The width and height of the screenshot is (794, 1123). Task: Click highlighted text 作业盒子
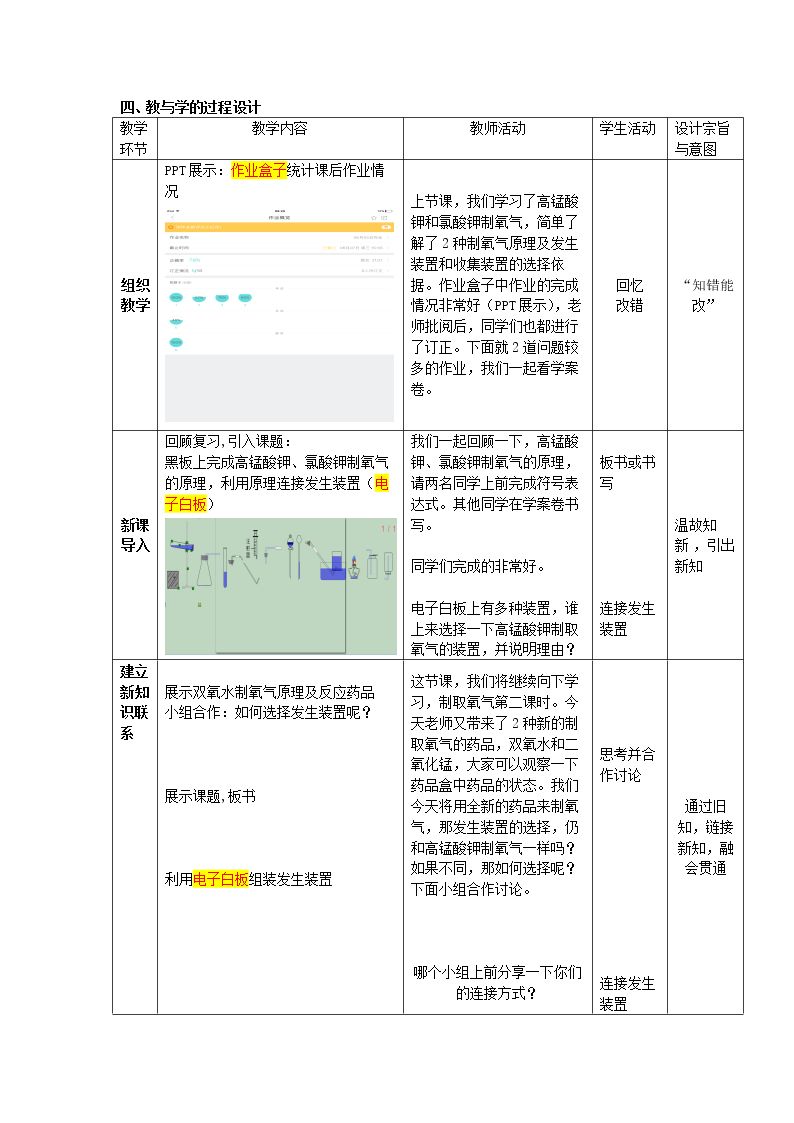[258, 170]
